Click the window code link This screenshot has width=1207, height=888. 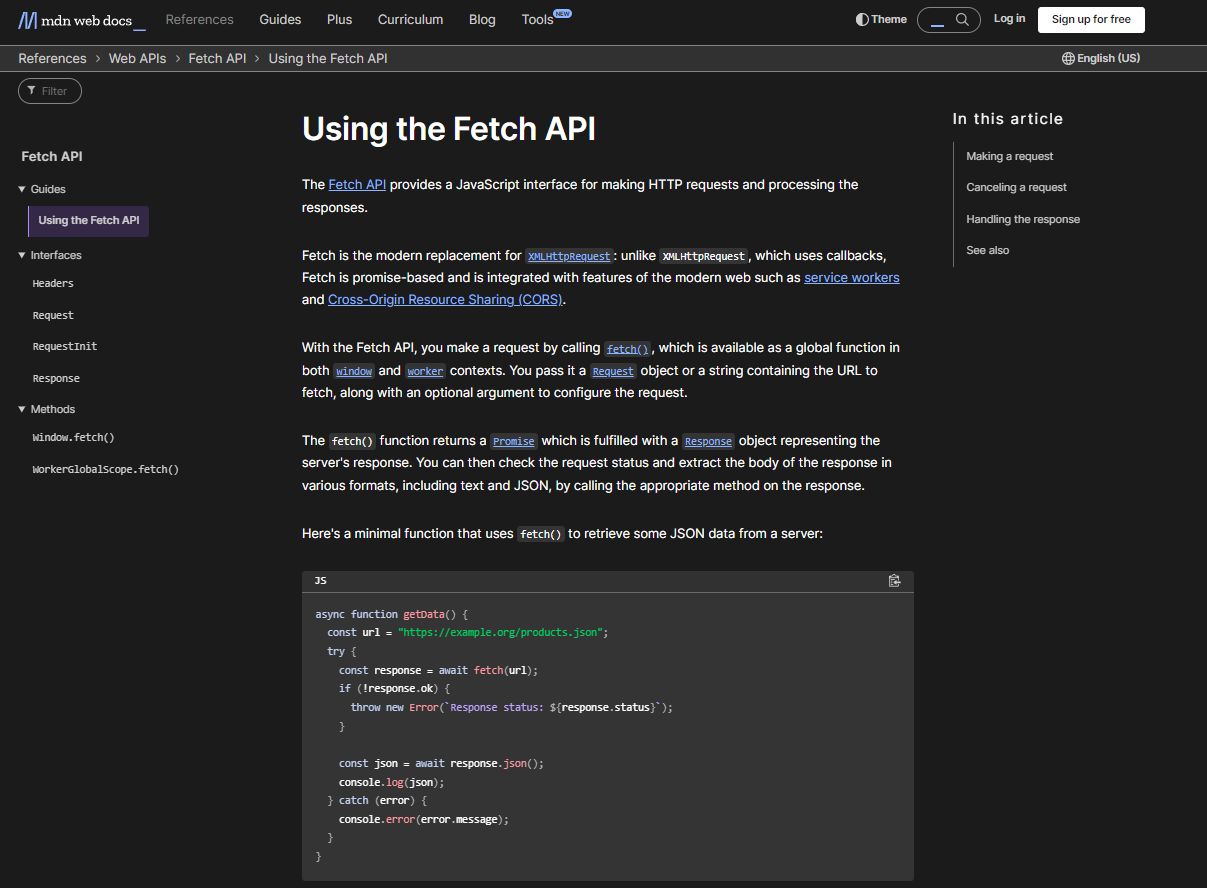pos(354,371)
